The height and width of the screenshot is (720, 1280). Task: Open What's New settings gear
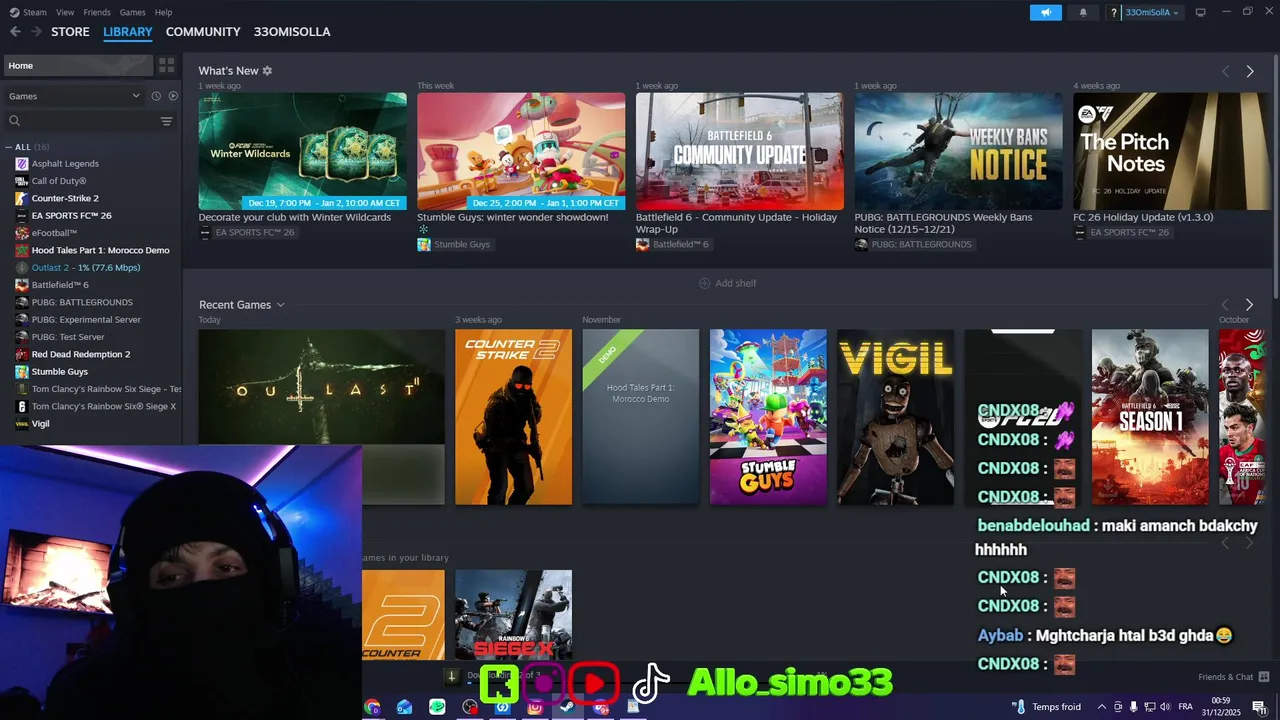(267, 71)
